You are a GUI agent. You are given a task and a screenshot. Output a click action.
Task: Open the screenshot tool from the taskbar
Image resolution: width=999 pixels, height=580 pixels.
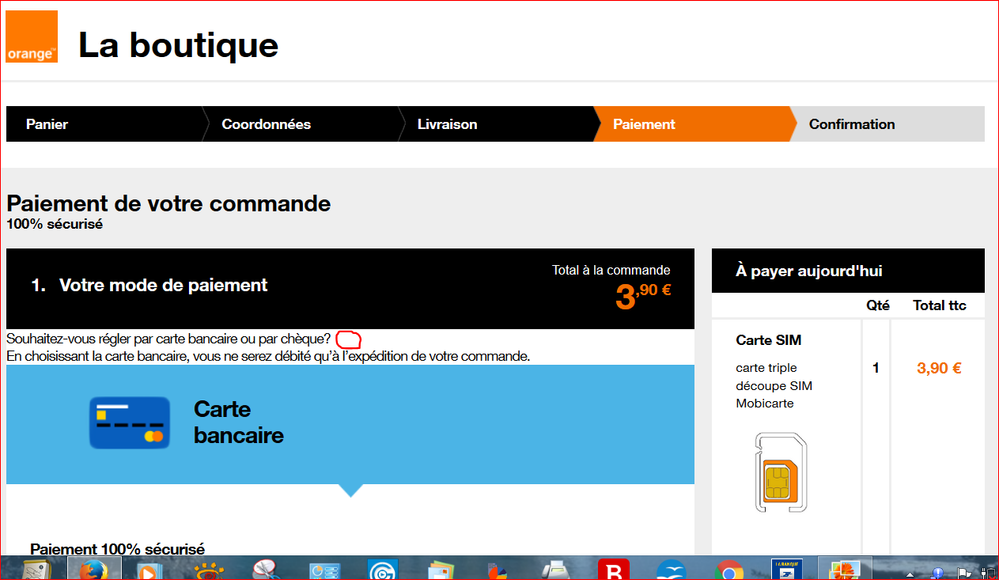[x=265, y=570]
